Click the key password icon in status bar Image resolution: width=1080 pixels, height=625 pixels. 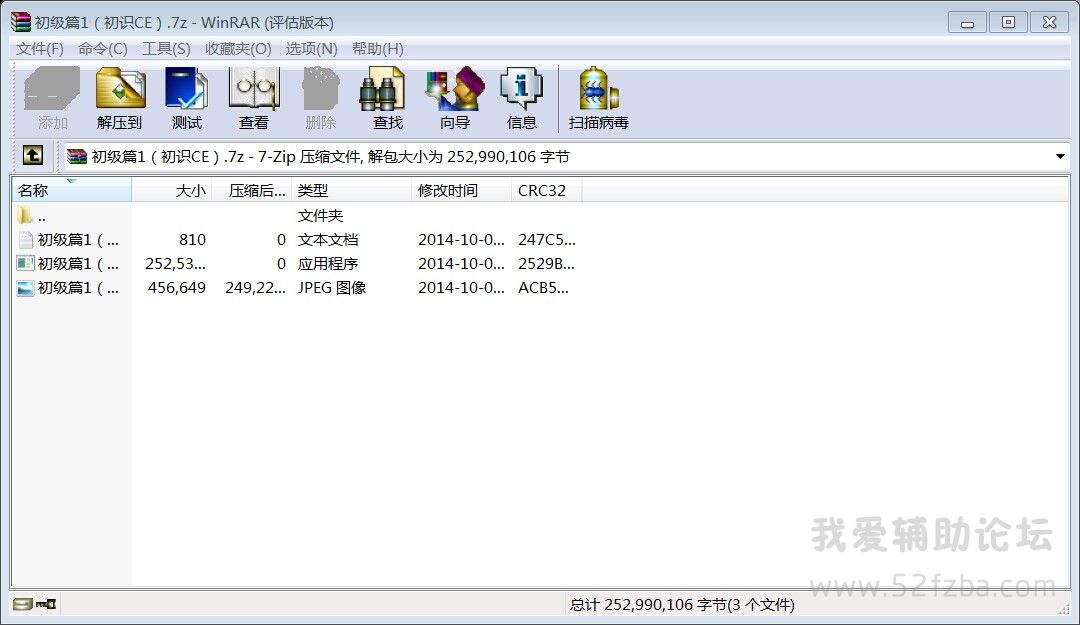46,604
